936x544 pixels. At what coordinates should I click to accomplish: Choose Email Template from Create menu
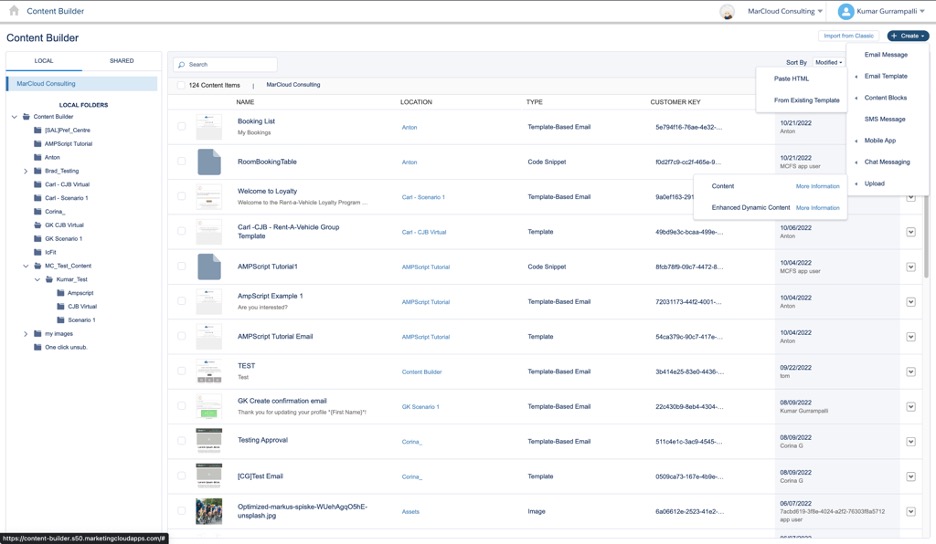[886, 76]
